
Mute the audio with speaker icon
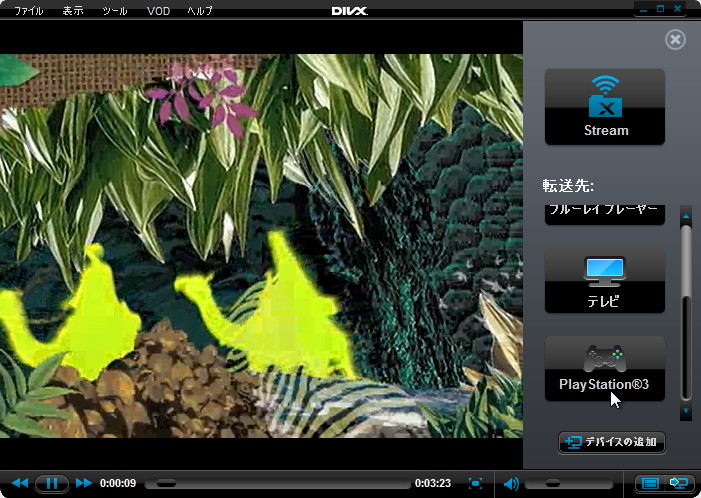(x=511, y=483)
